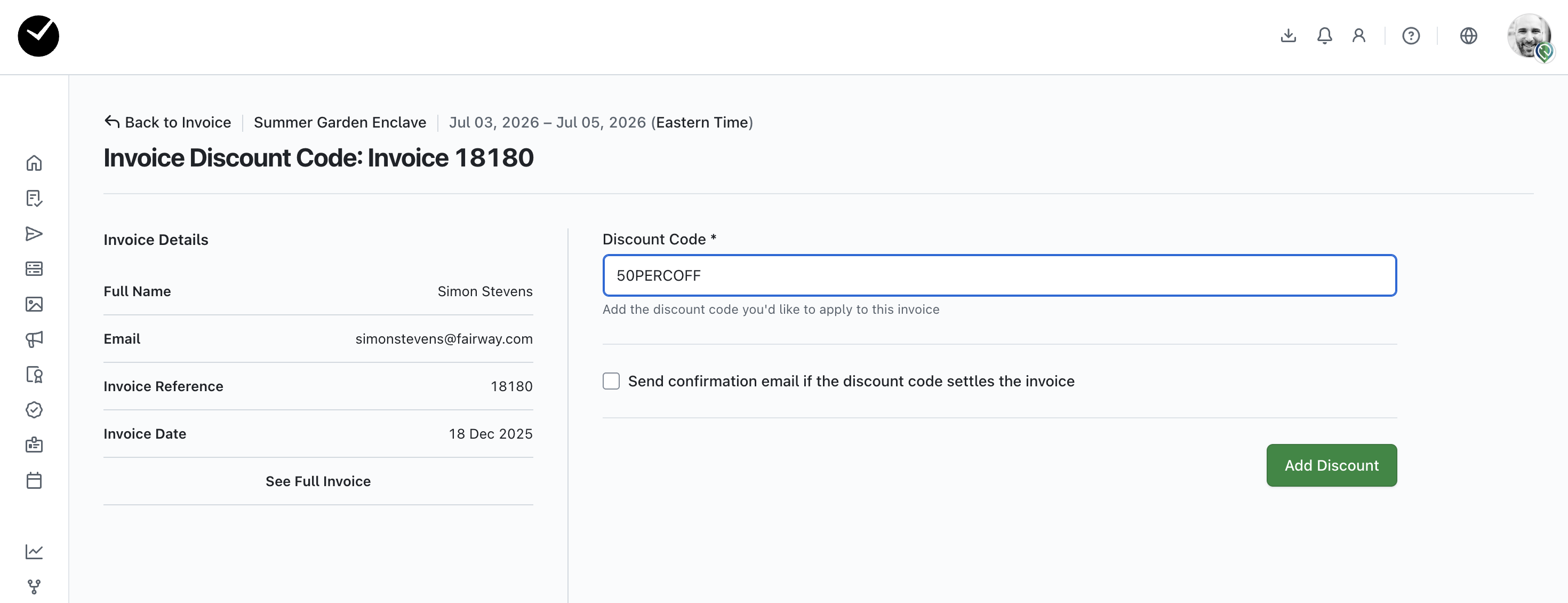Click the checkmark logo in top-left
Image resolution: width=1568 pixels, height=603 pixels.
point(38,36)
